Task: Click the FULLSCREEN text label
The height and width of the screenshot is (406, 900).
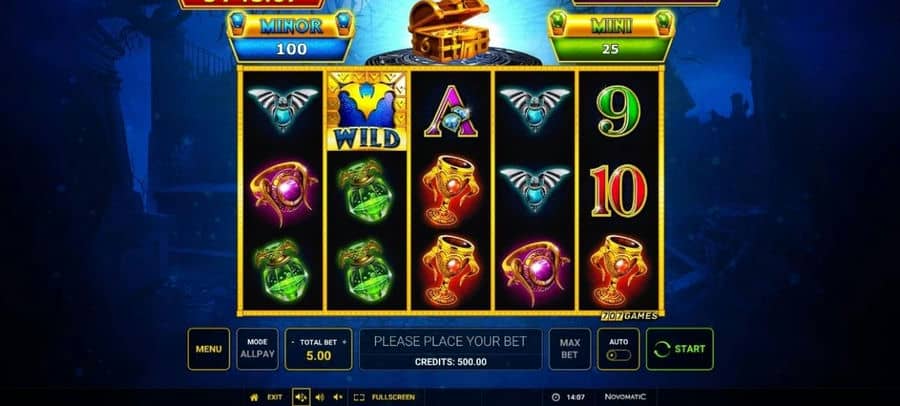Action: point(393,397)
